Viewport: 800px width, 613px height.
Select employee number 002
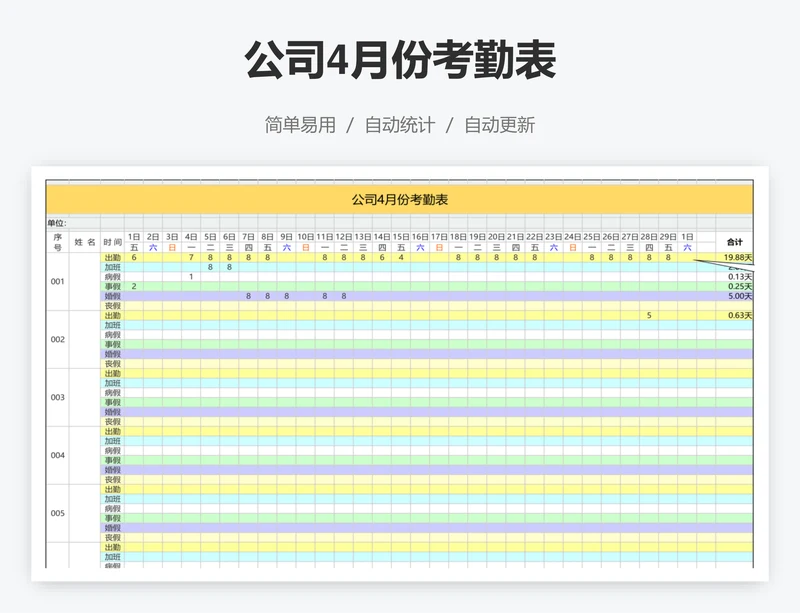(58, 339)
